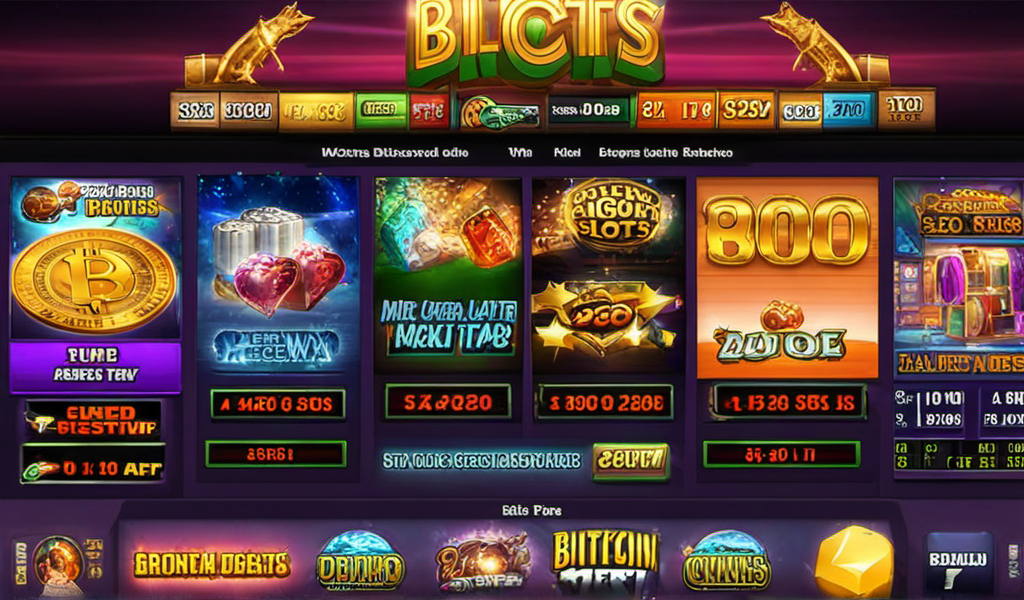1024x600 pixels.
Task: Click the Bitcoin logo in bottom bar
Action: 605,561
